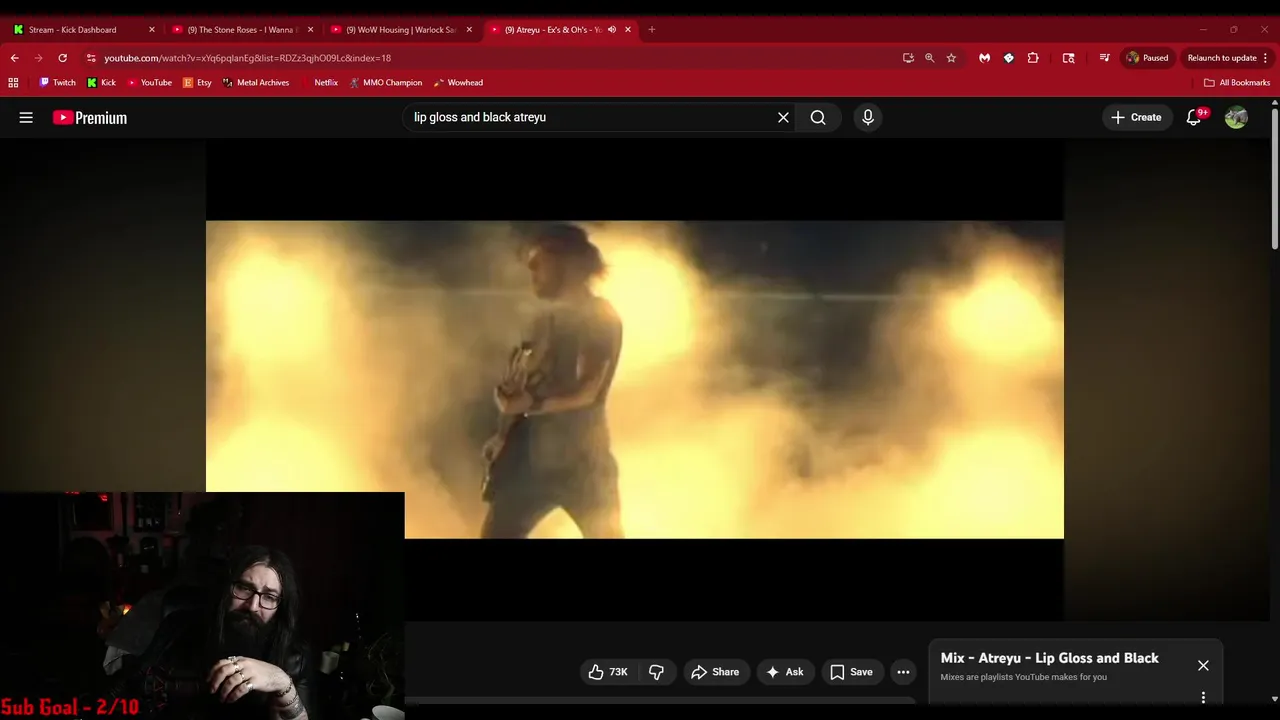Viewport: 1280px width, 720px height.
Task: Open a new browser tab
Action: [652, 30]
